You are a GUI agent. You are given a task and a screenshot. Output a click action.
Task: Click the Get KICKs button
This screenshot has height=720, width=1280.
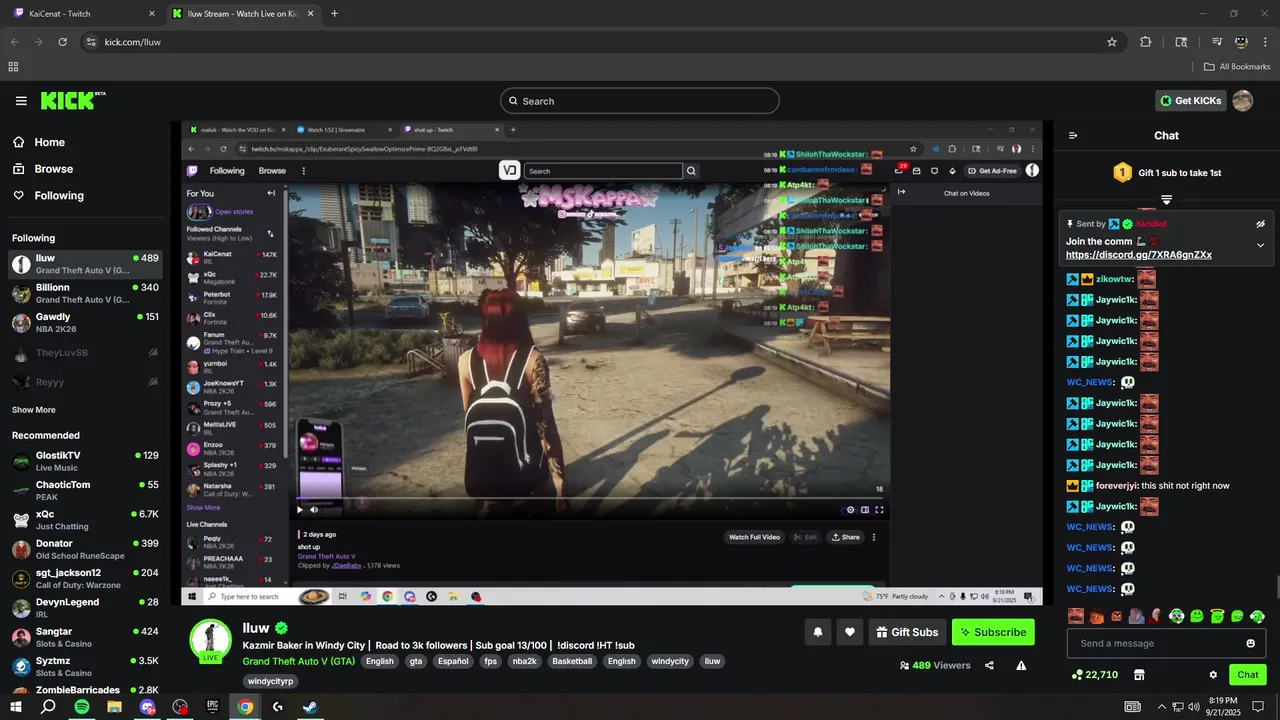click(x=1190, y=101)
